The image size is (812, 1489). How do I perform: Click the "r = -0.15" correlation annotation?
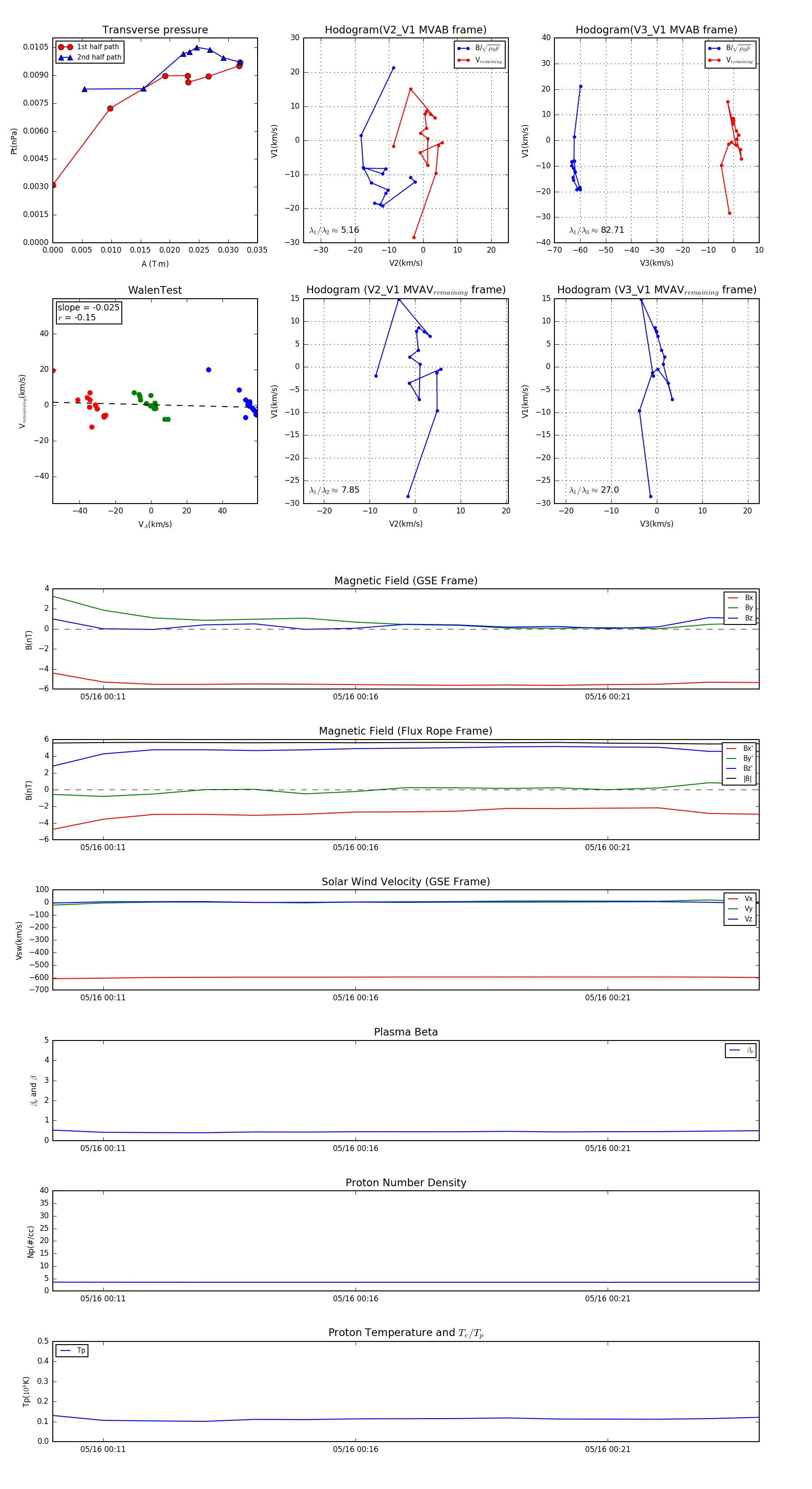(77, 317)
